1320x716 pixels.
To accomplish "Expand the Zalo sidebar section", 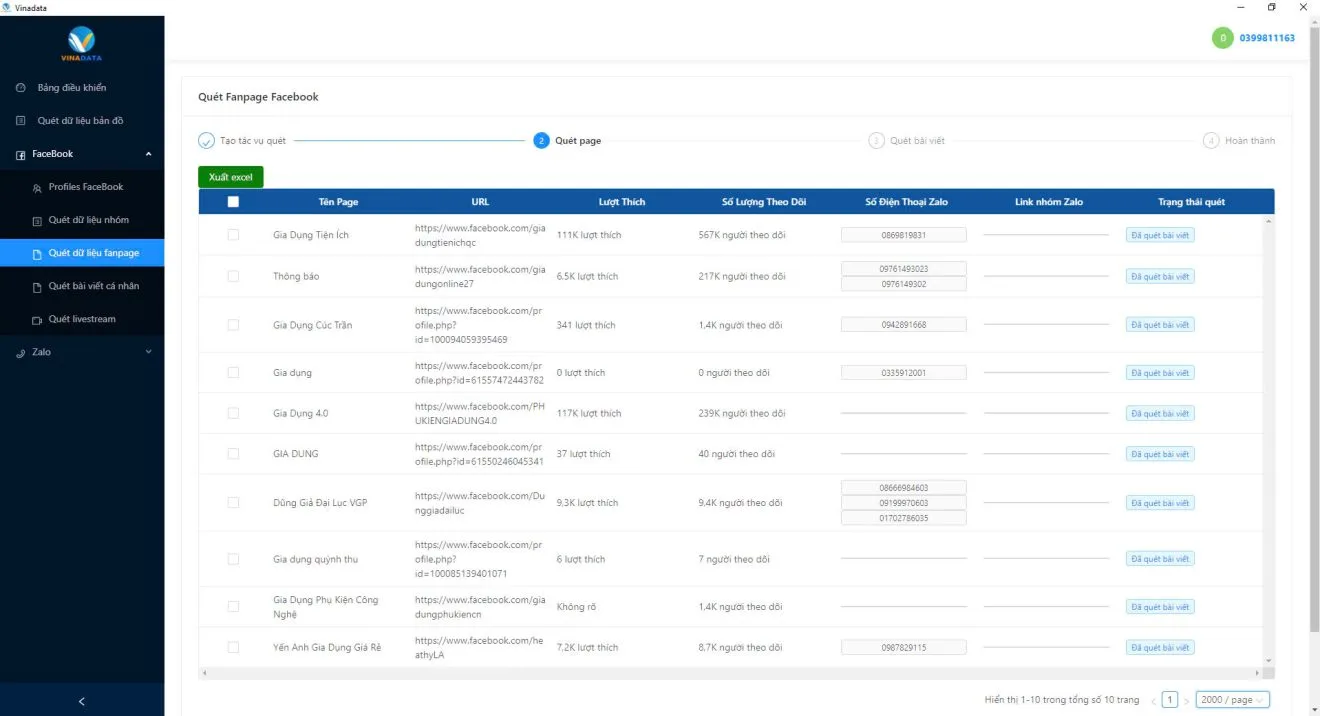I will pyautogui.click(x=149, y=352).
